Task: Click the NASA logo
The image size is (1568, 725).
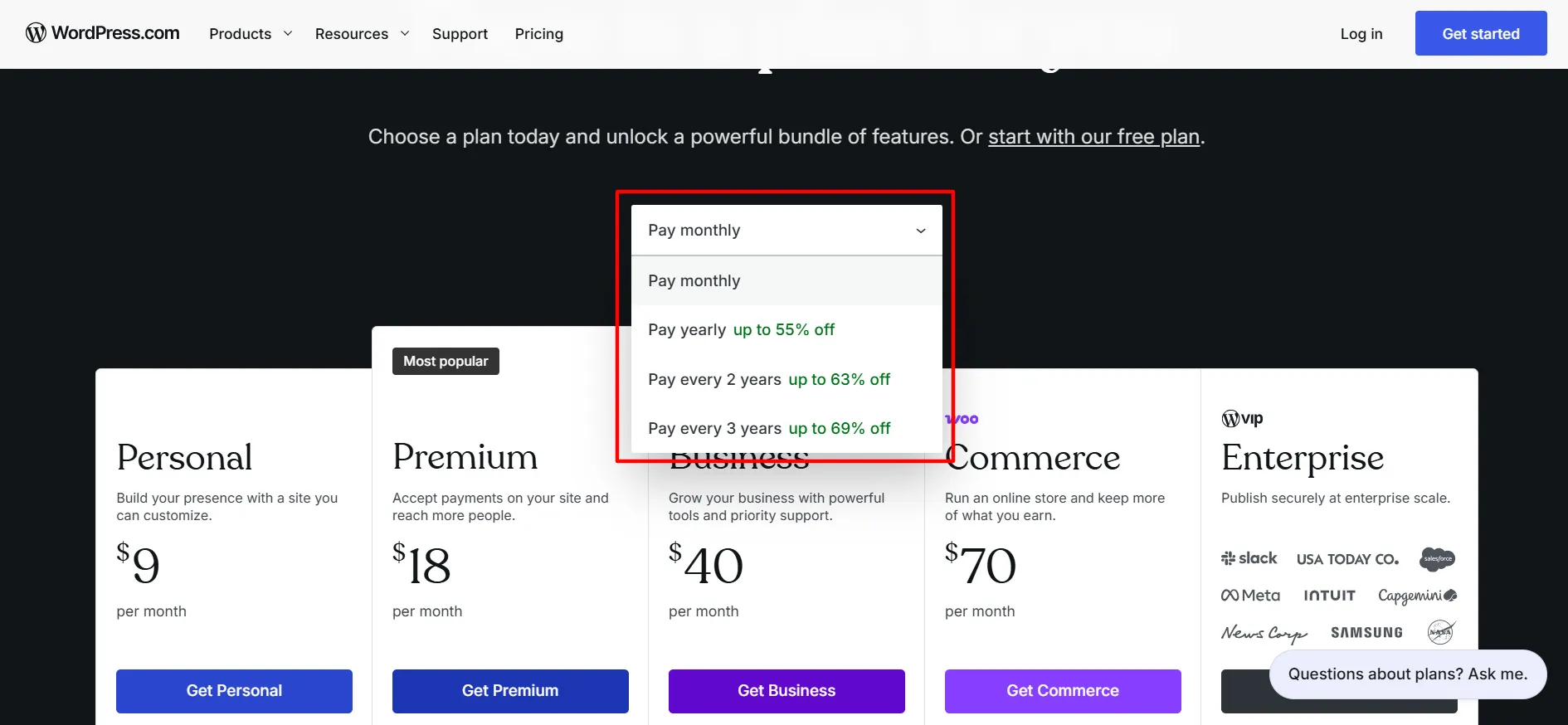Action: 1441,632
